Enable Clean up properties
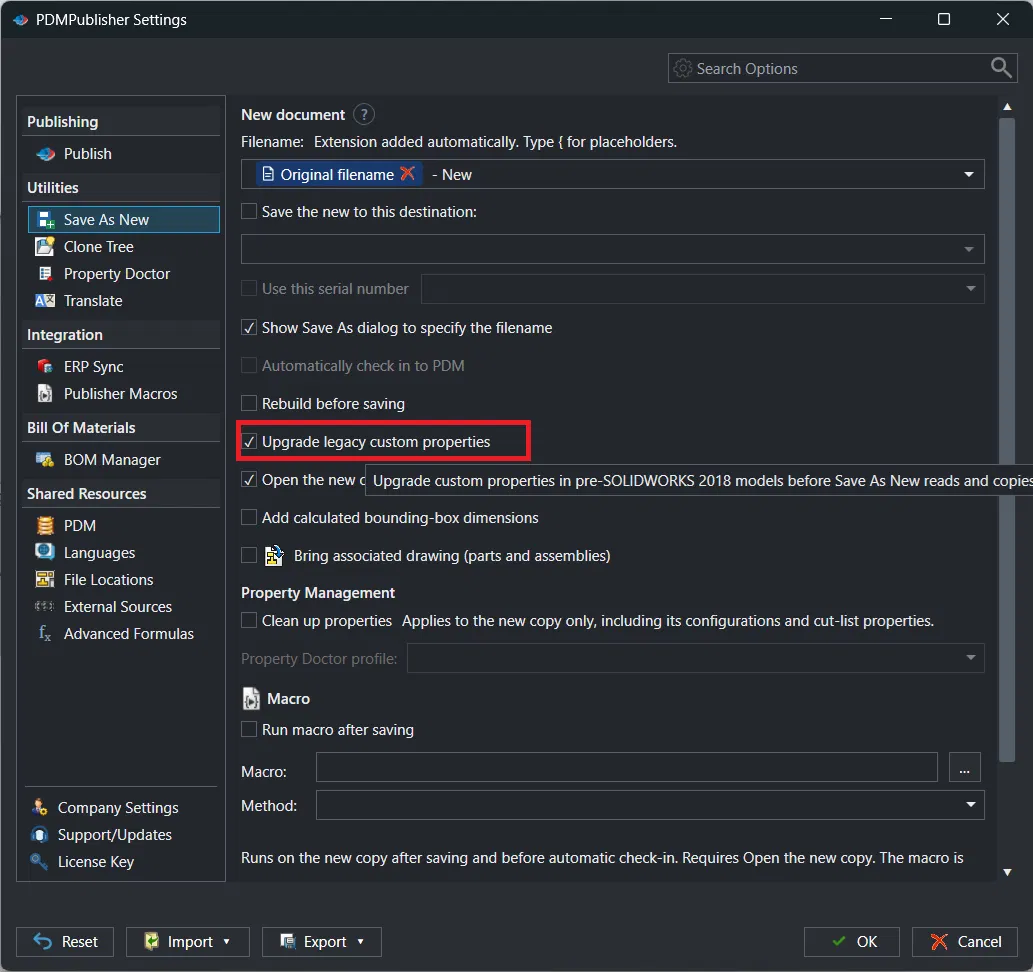The height and width of the screenshot is (972, 1033). pos(248,620)
